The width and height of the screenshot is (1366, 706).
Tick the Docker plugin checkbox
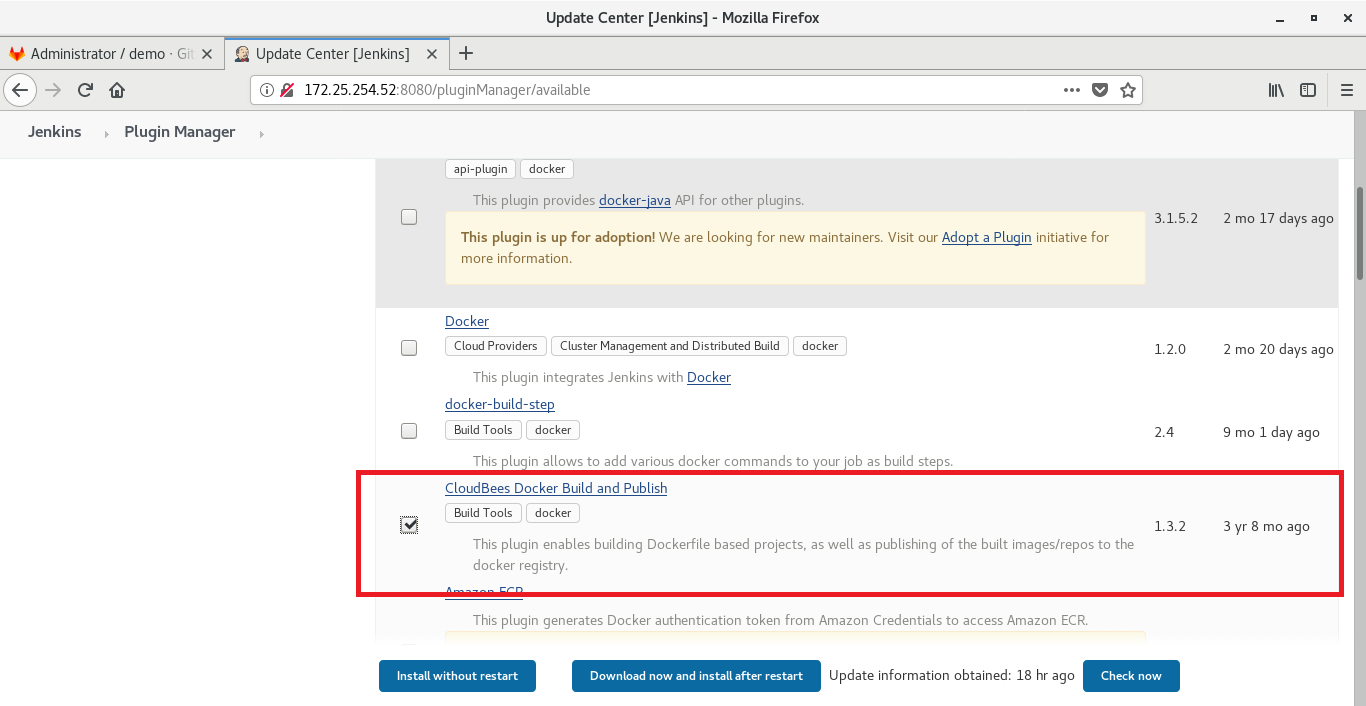click(409, 348)
